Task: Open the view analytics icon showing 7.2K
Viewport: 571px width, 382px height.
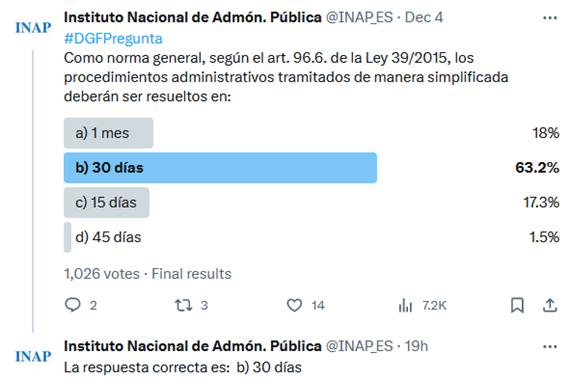Action: point(405,305)
